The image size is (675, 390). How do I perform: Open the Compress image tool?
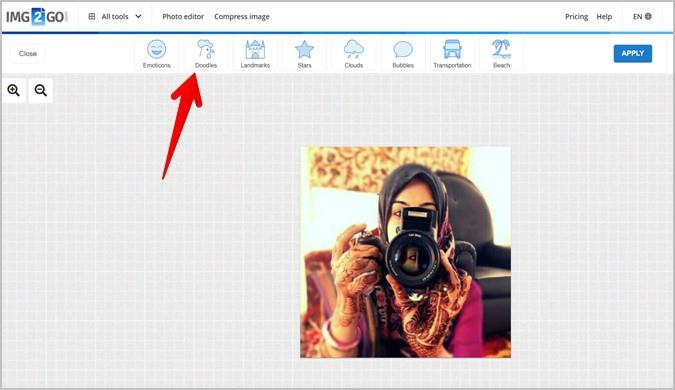coord(242,16)
